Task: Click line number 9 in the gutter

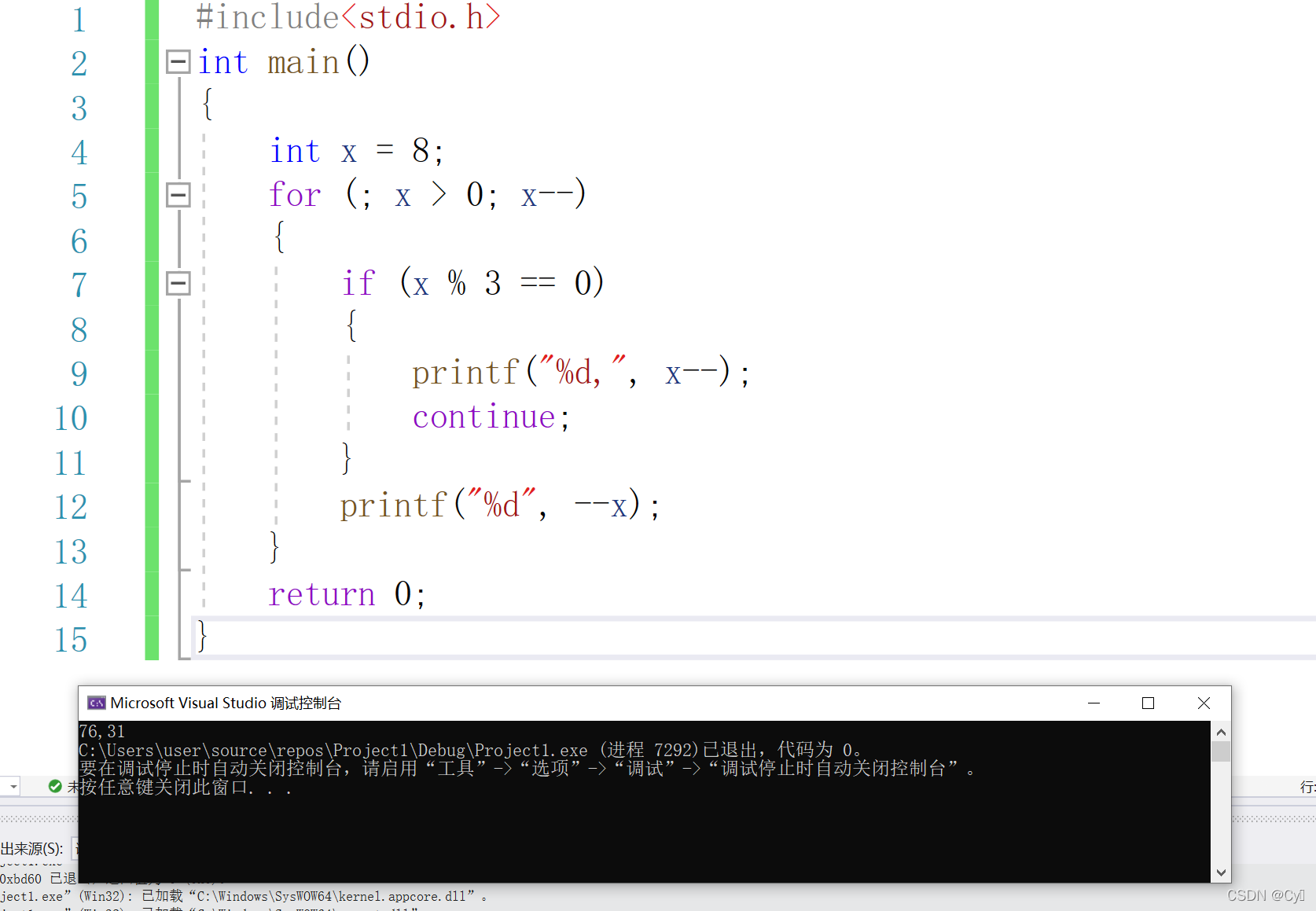Action: click(79, 374)
